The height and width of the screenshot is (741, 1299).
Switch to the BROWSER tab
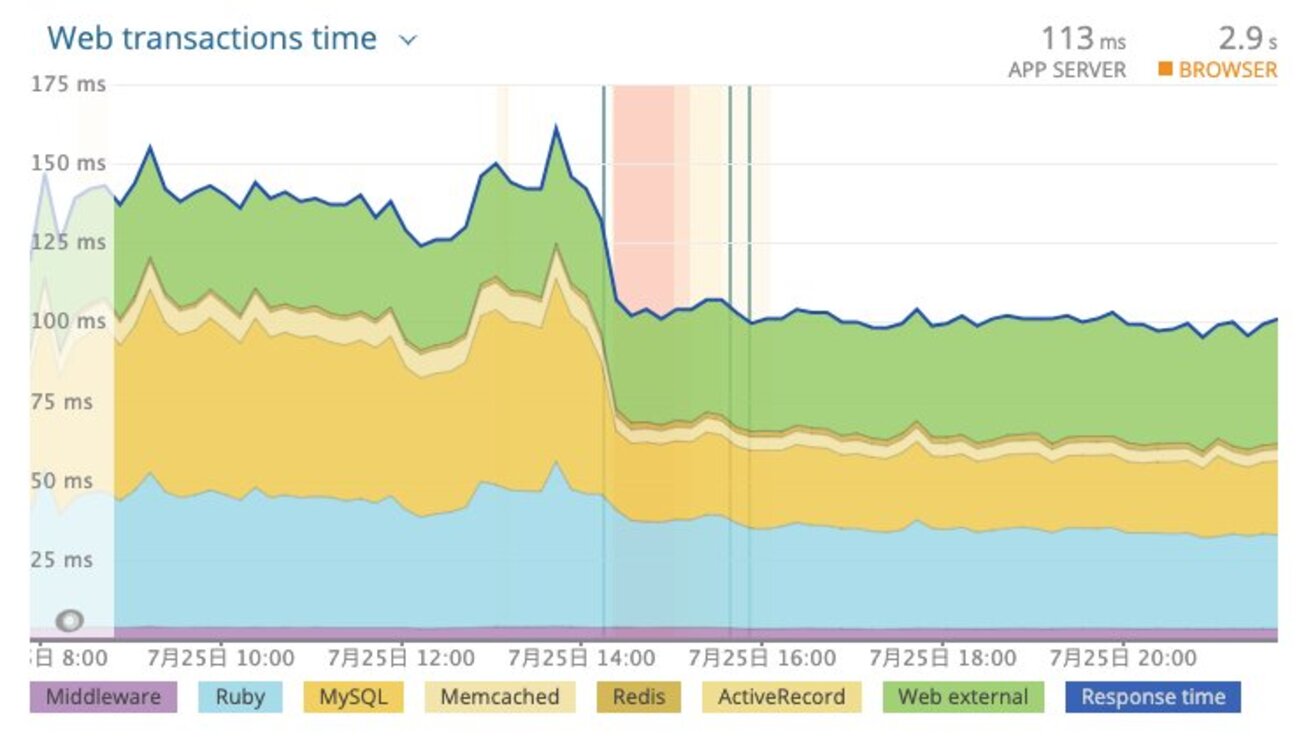(x=1228, y=69)
